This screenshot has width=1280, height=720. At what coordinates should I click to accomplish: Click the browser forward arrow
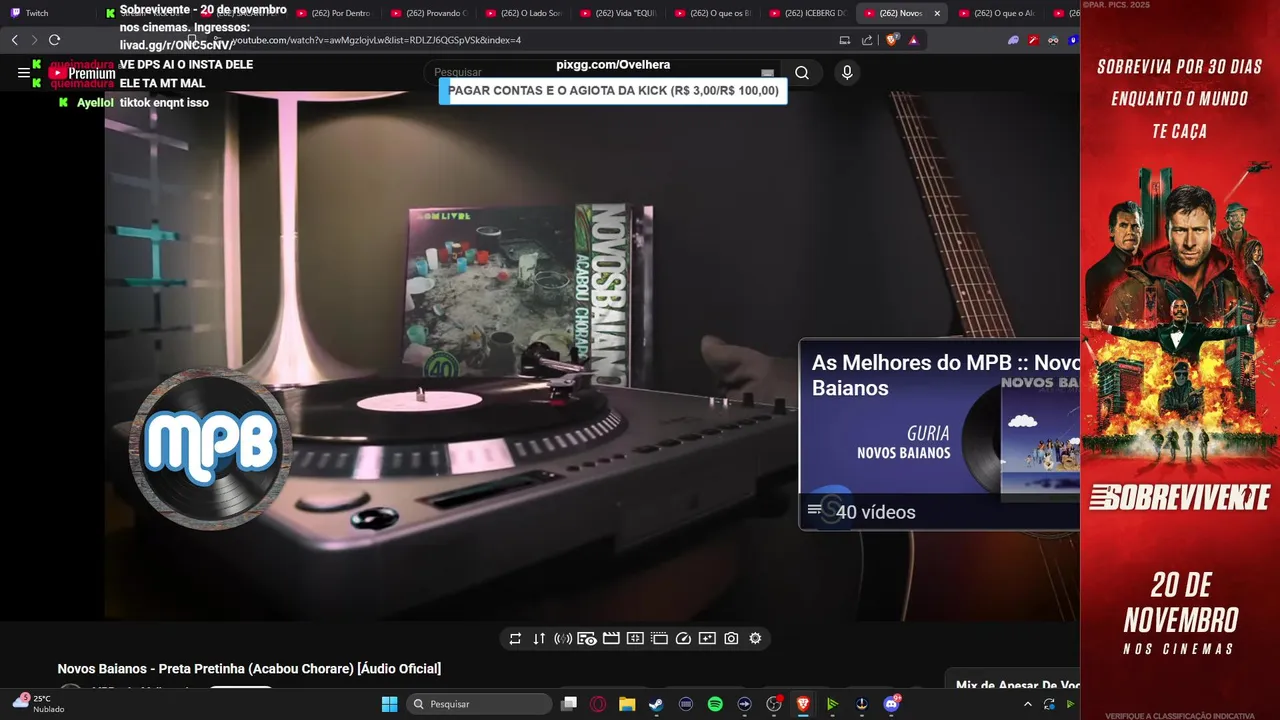pyautogui.click(x=34, y=40)
